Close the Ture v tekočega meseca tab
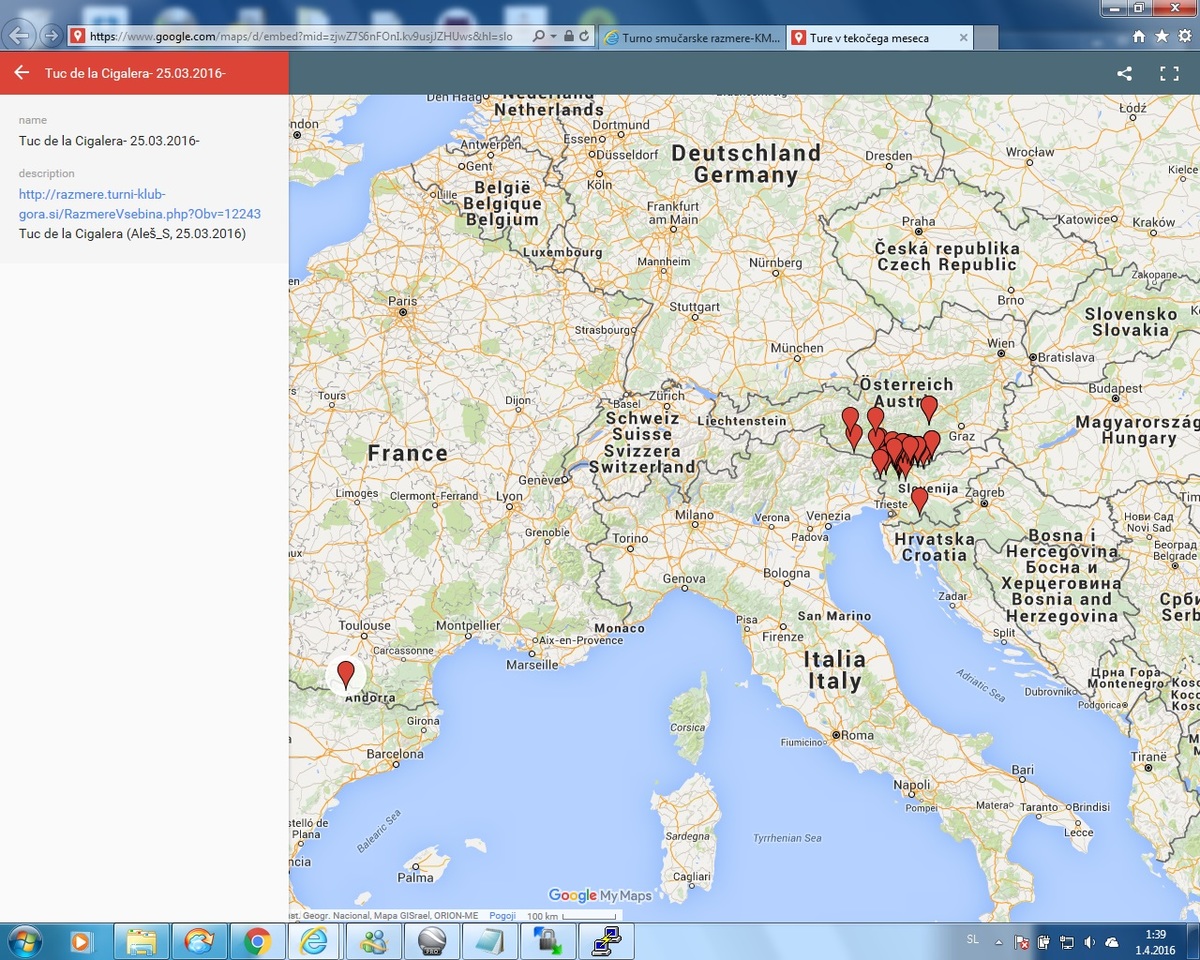Screen dimensions: 1200x960 point(963,38)
